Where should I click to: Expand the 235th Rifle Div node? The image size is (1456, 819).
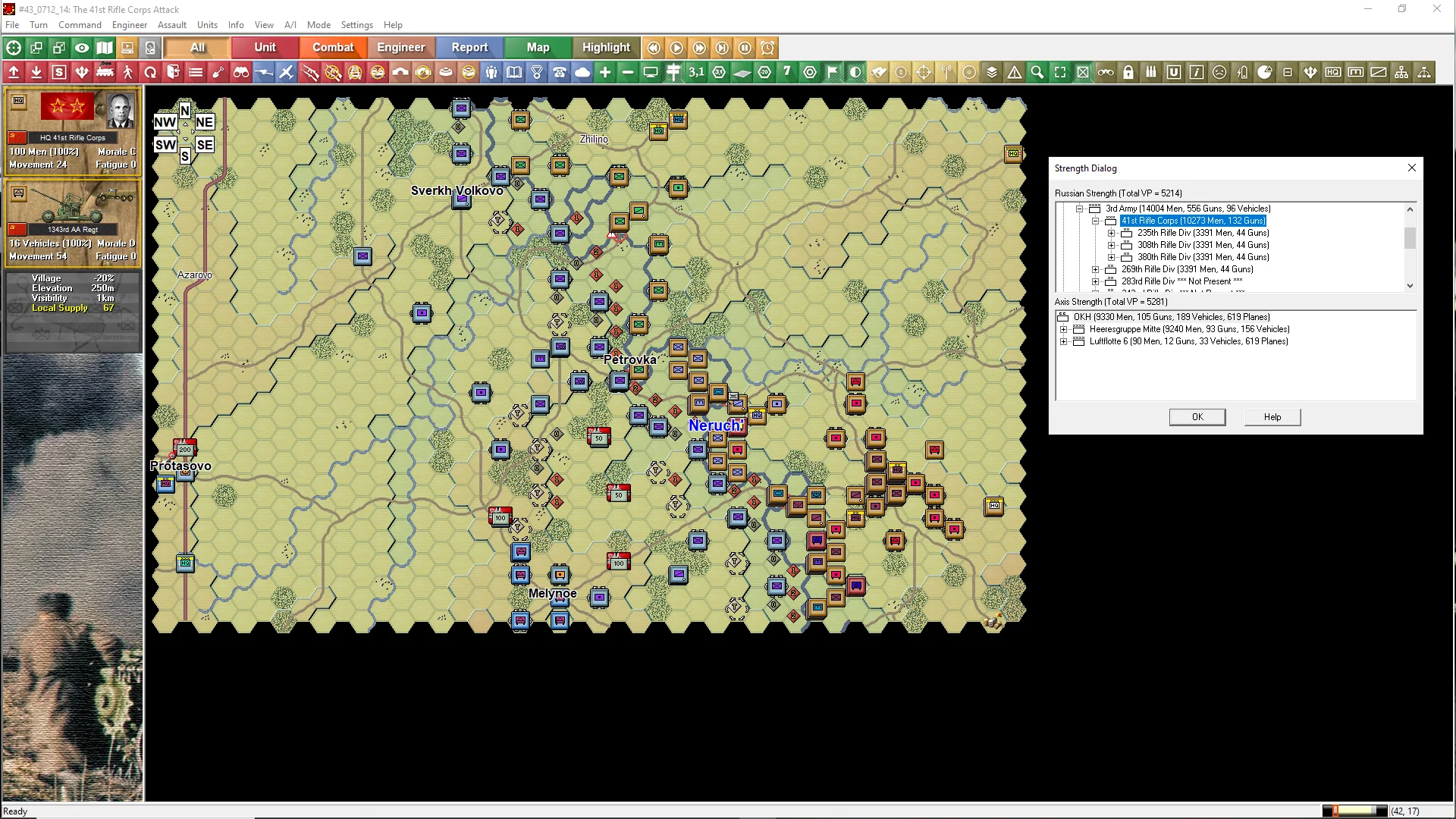1111,233
